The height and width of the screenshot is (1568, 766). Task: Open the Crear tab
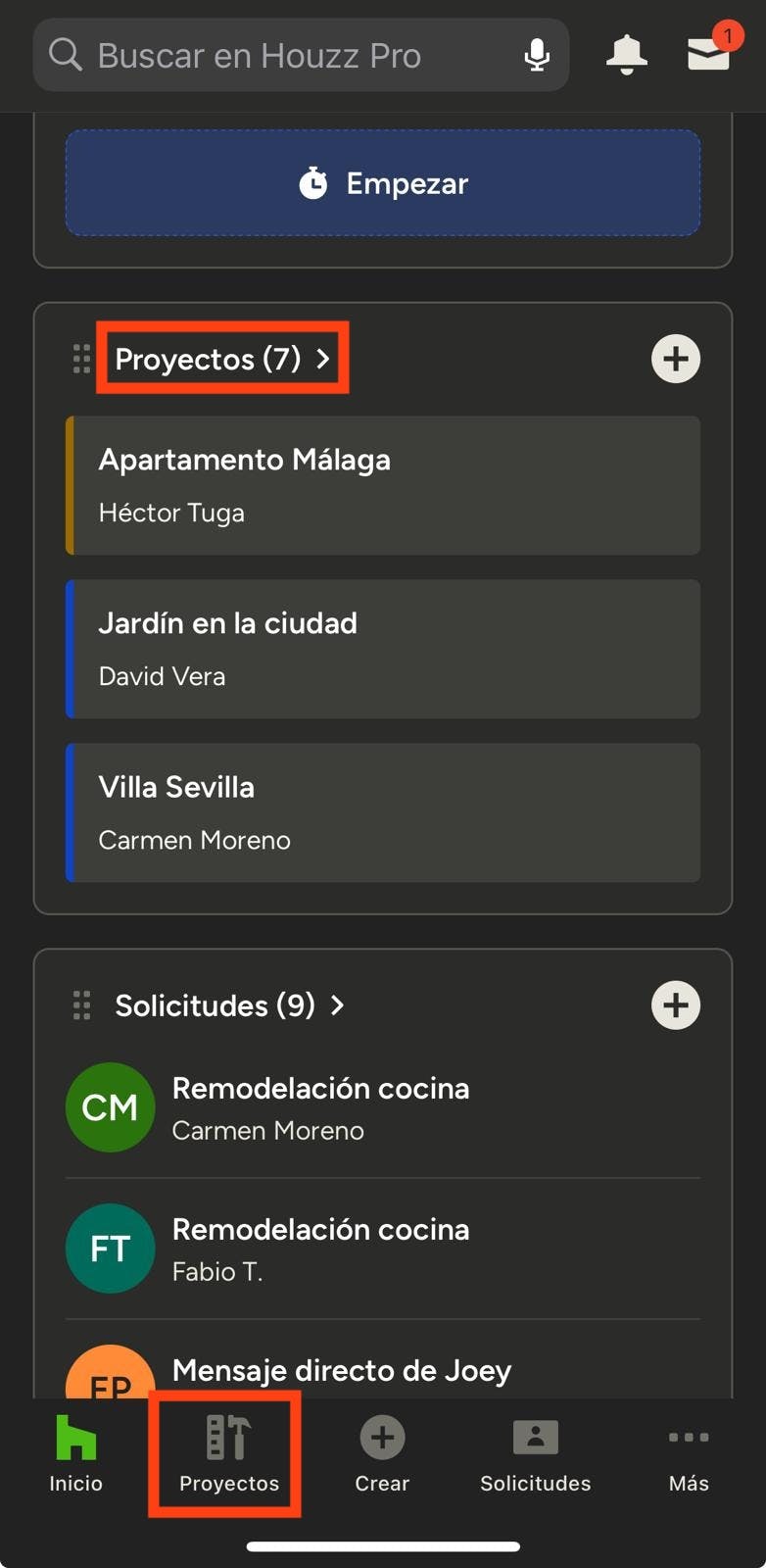pos(382,1455)
